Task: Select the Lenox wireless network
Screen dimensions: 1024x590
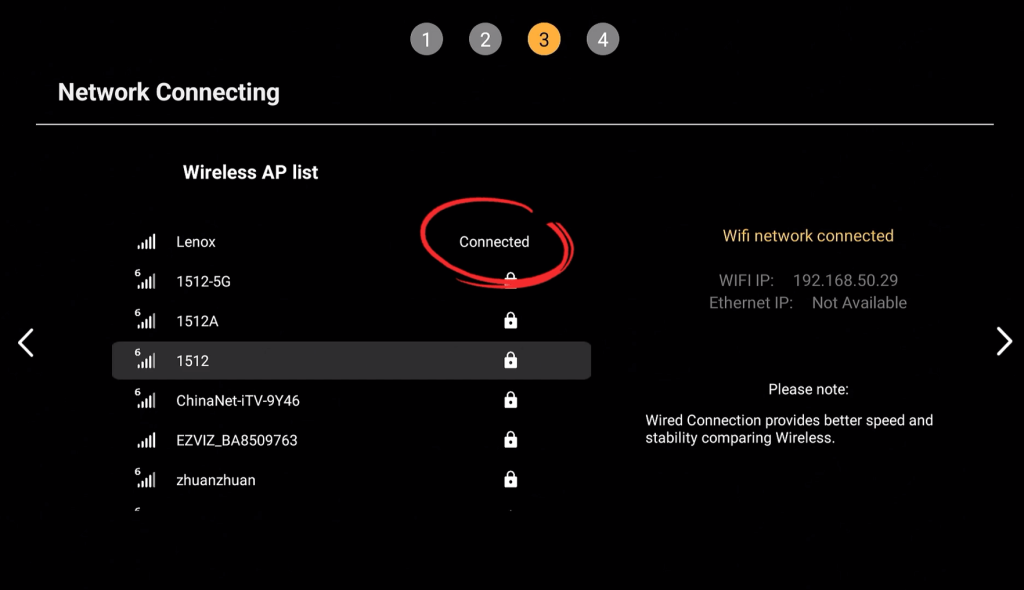Action: (194, 241)
